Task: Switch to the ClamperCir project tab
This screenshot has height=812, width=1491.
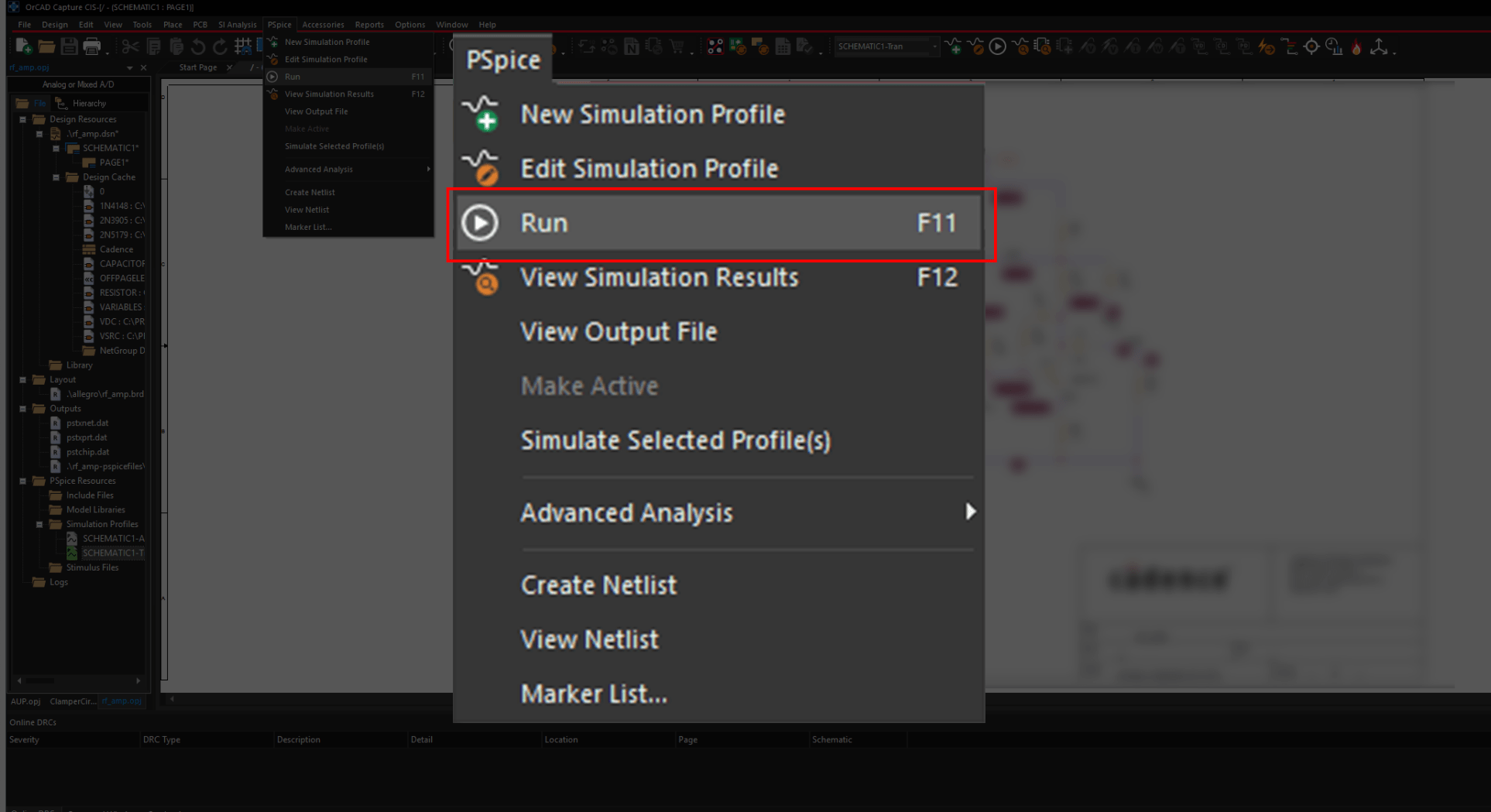Action: coord(73,701)
